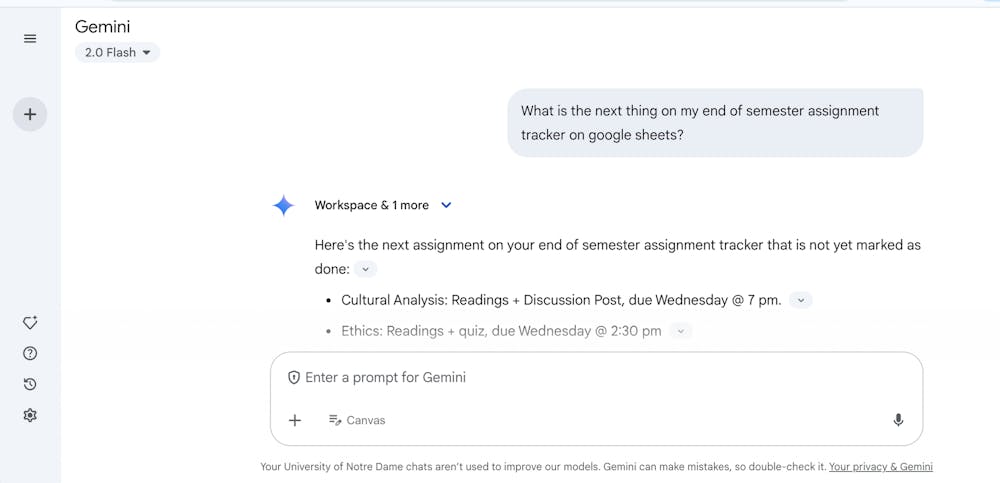Expand the chevron after 'done:' text
The height and width of the screenshot is (483, 1000).
(x=366, y=269)
